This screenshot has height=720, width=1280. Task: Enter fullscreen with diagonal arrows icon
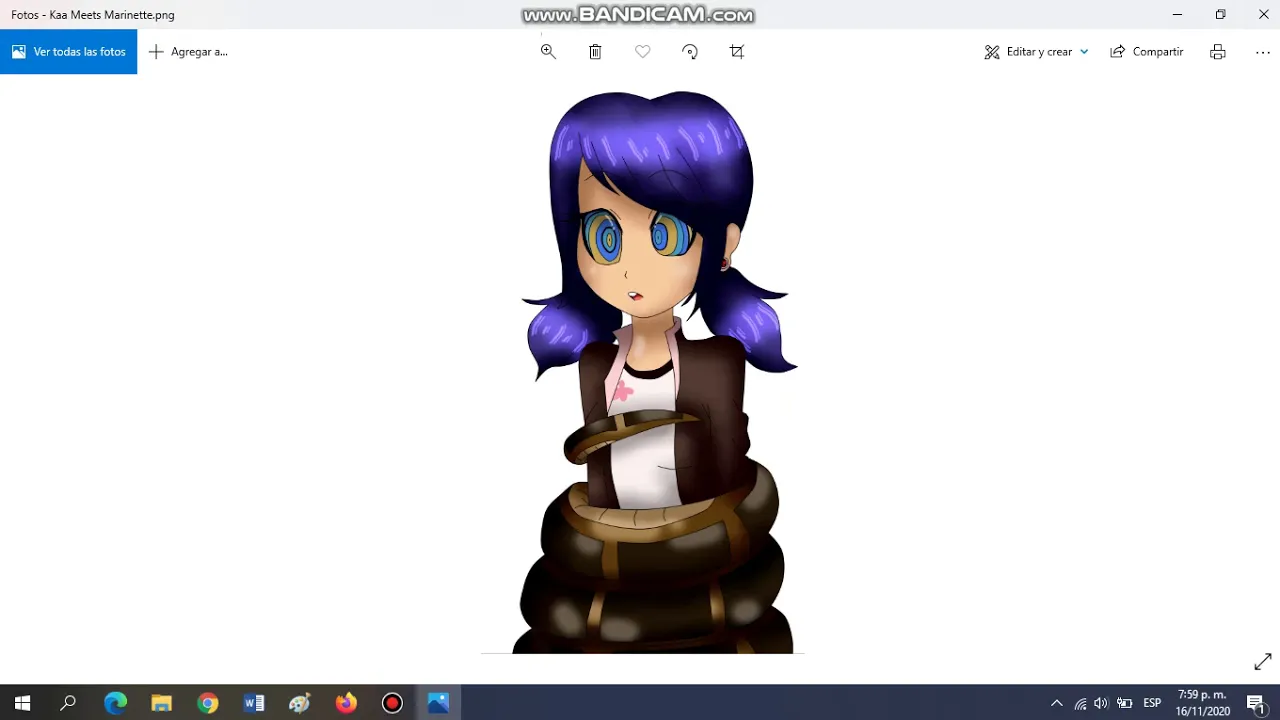(x=1263, y=662)
